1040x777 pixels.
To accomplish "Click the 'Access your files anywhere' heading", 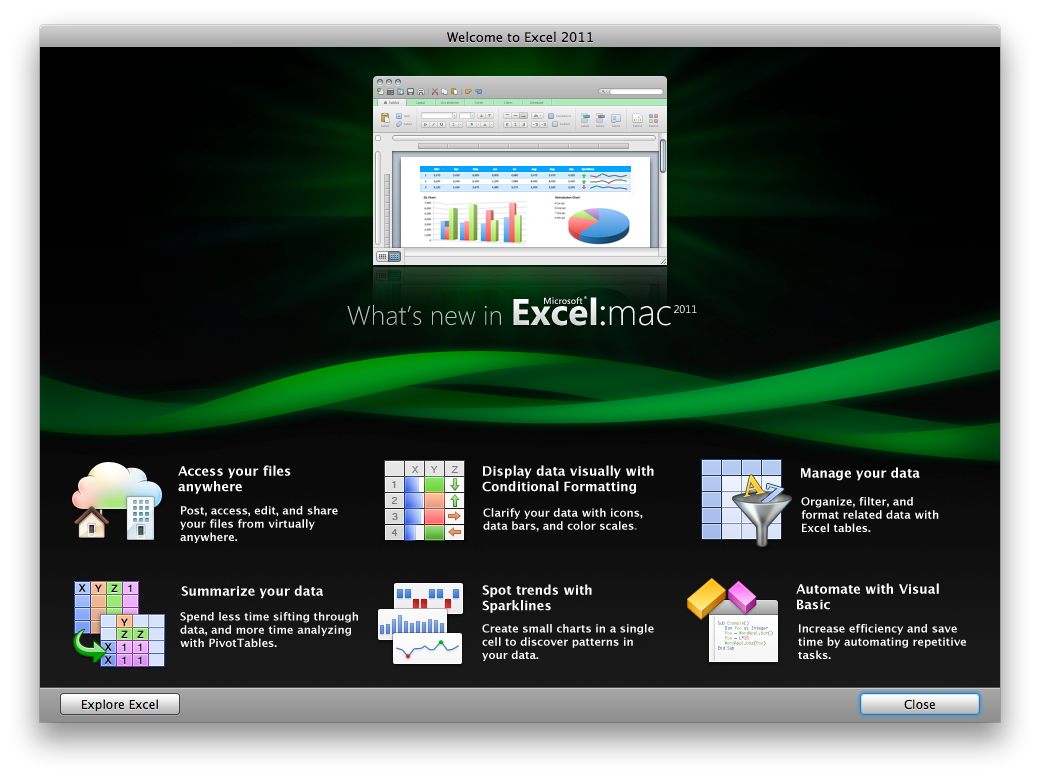I will 234,478.
